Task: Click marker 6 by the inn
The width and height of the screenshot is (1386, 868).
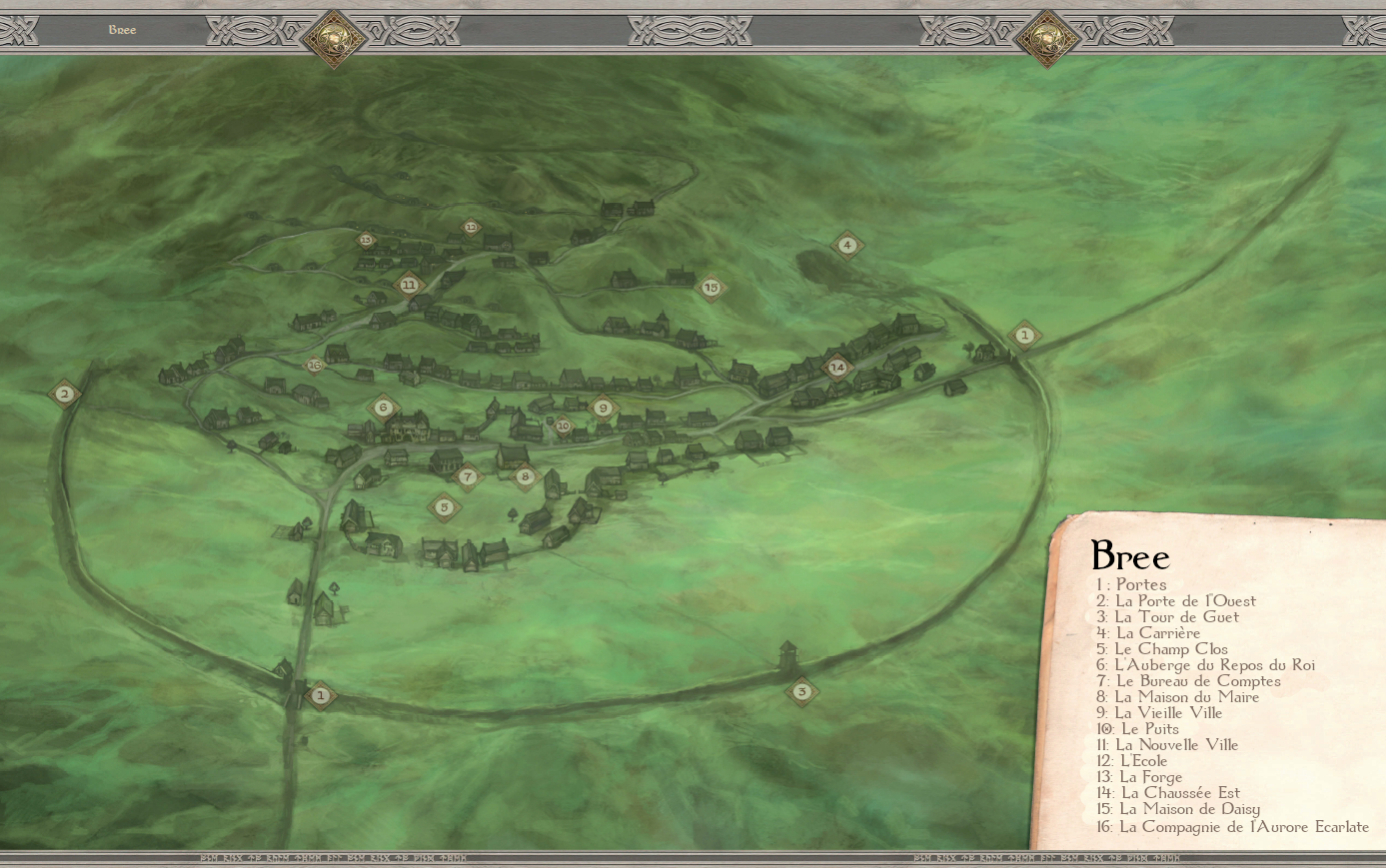Action: [x=383, y=408]
